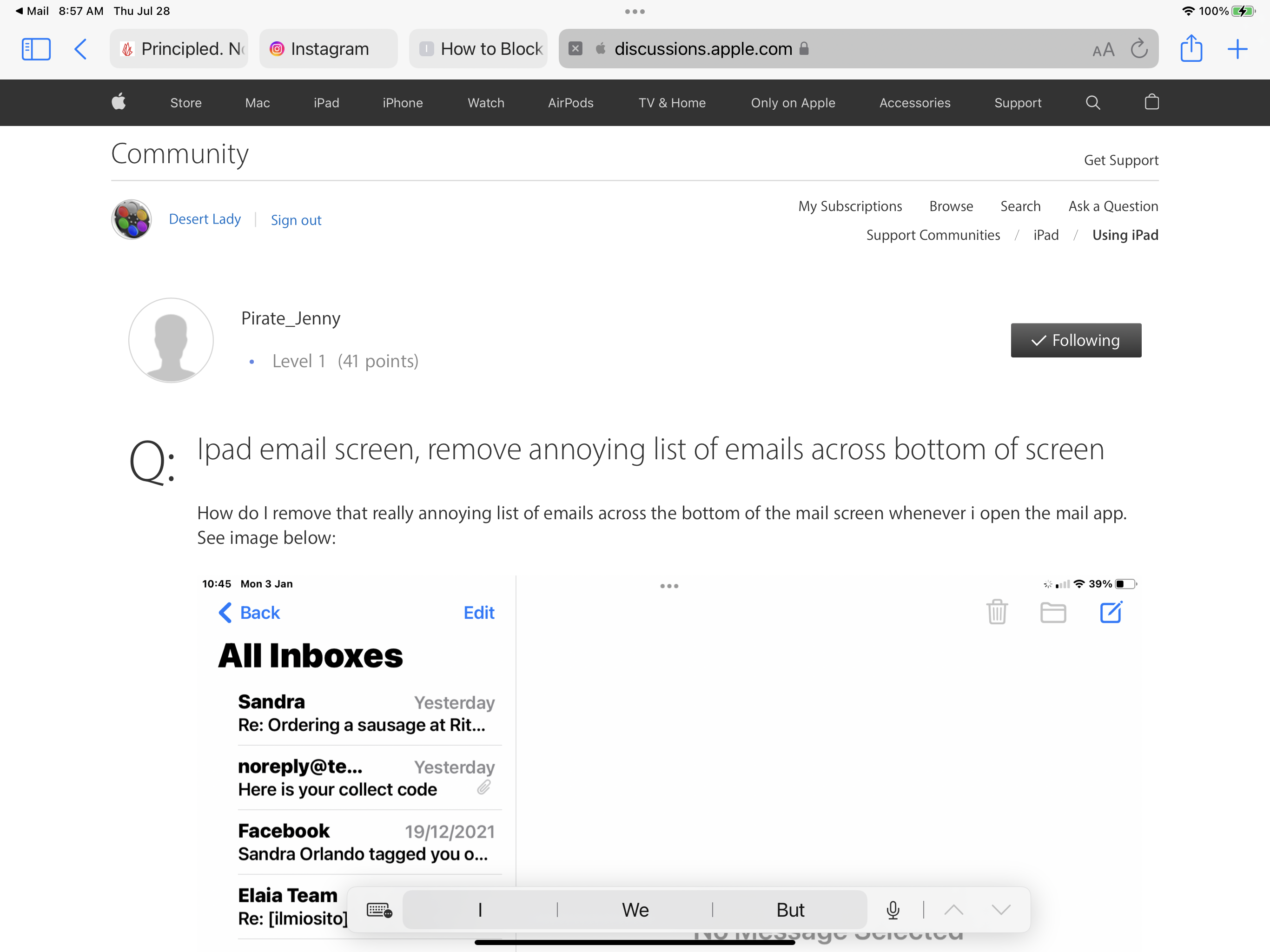Tap the dictation microphone icon

coord(892,910)
